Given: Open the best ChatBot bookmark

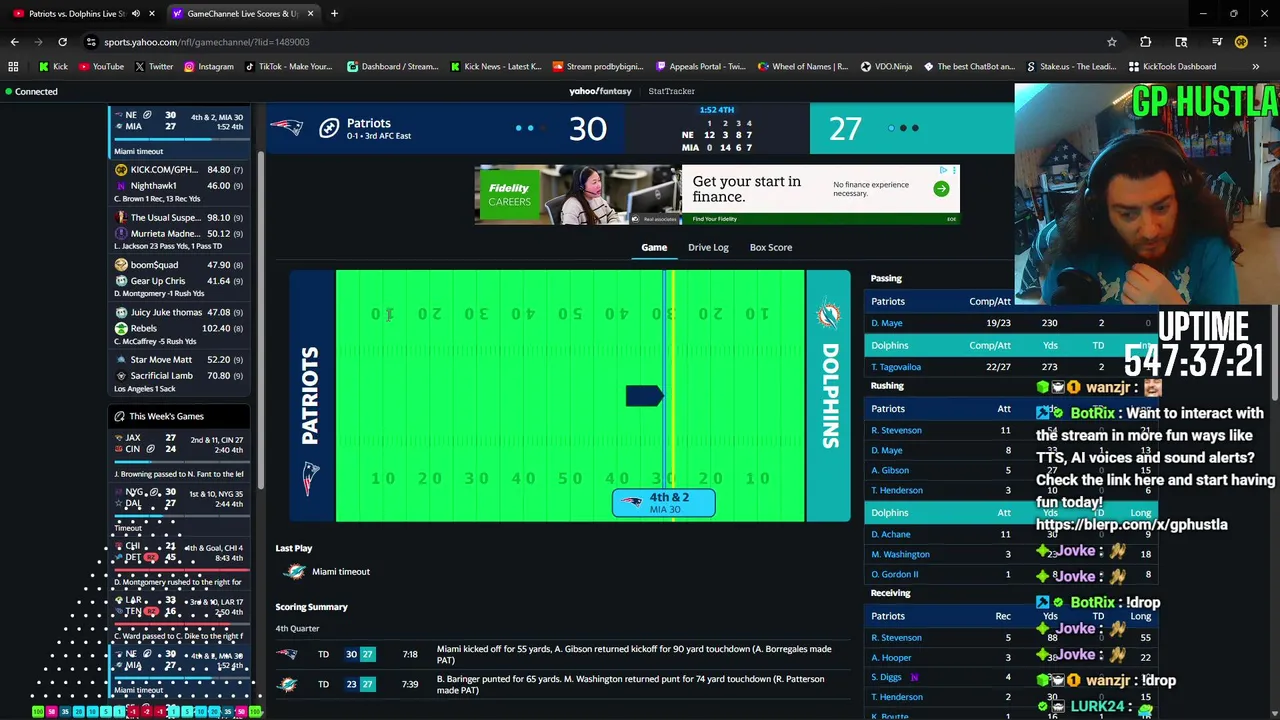Looking at the screenshot, I should click(968, 66).
